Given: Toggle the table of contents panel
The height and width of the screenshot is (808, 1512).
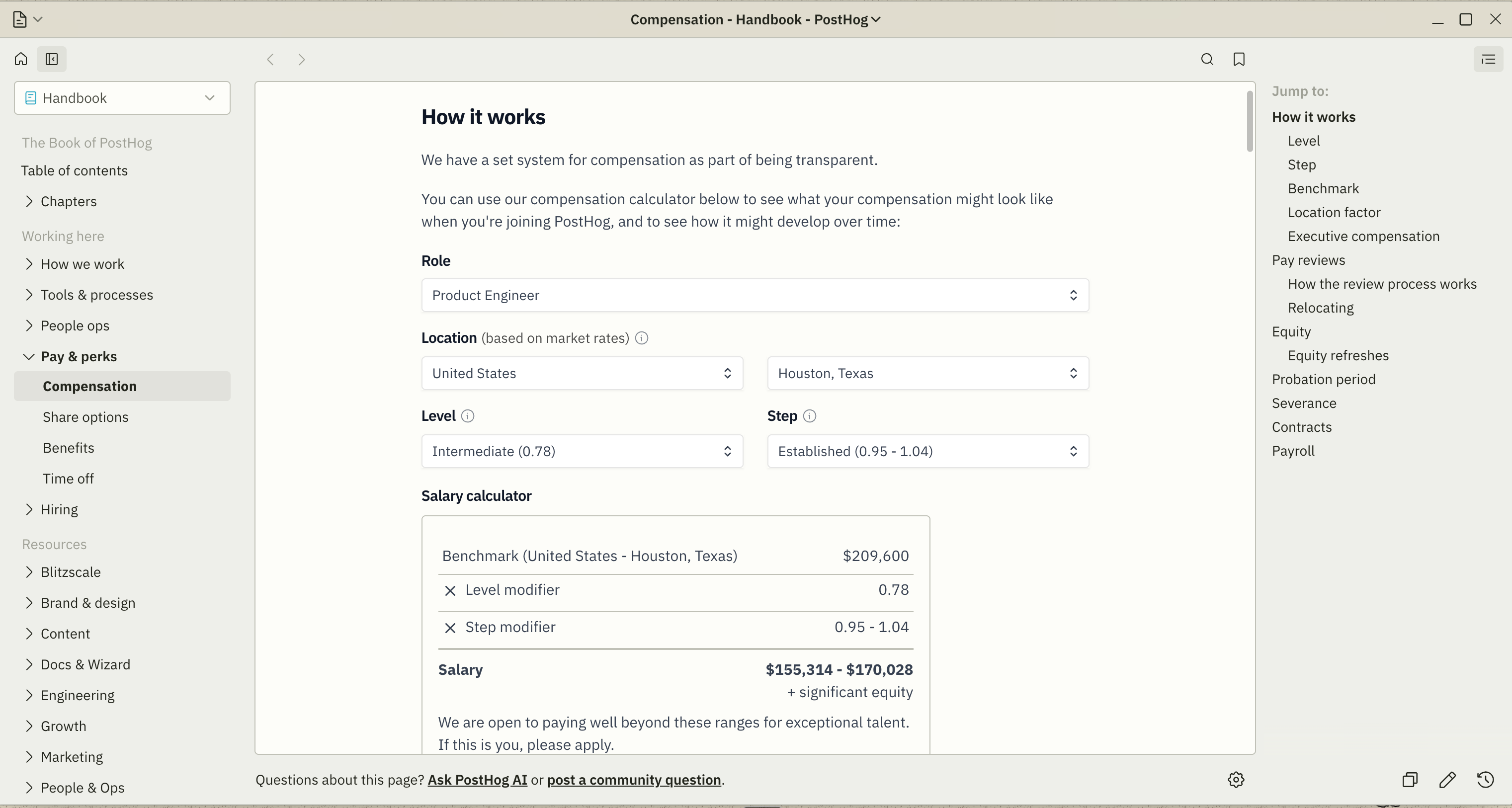Looking at the screenshot, I should pos(1488,59).
